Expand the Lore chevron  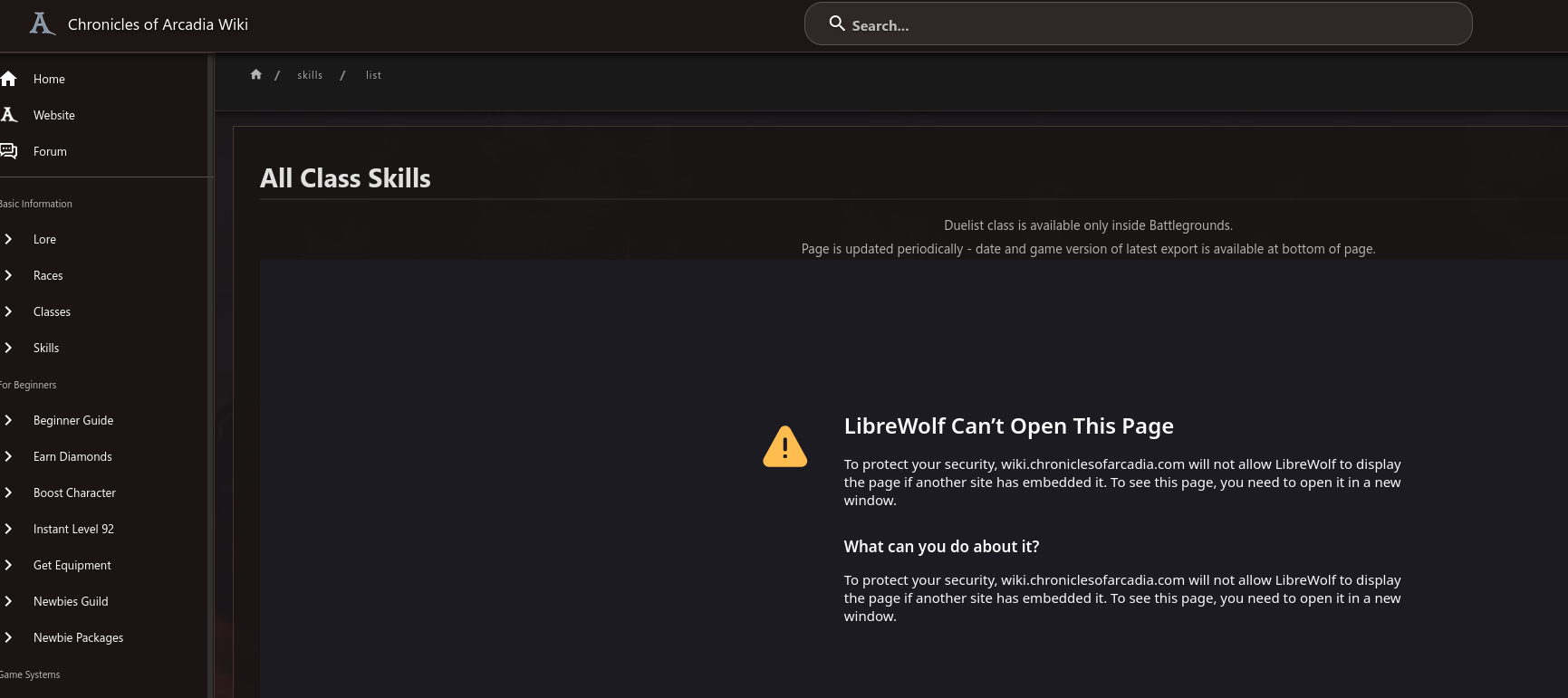[8, 239]
